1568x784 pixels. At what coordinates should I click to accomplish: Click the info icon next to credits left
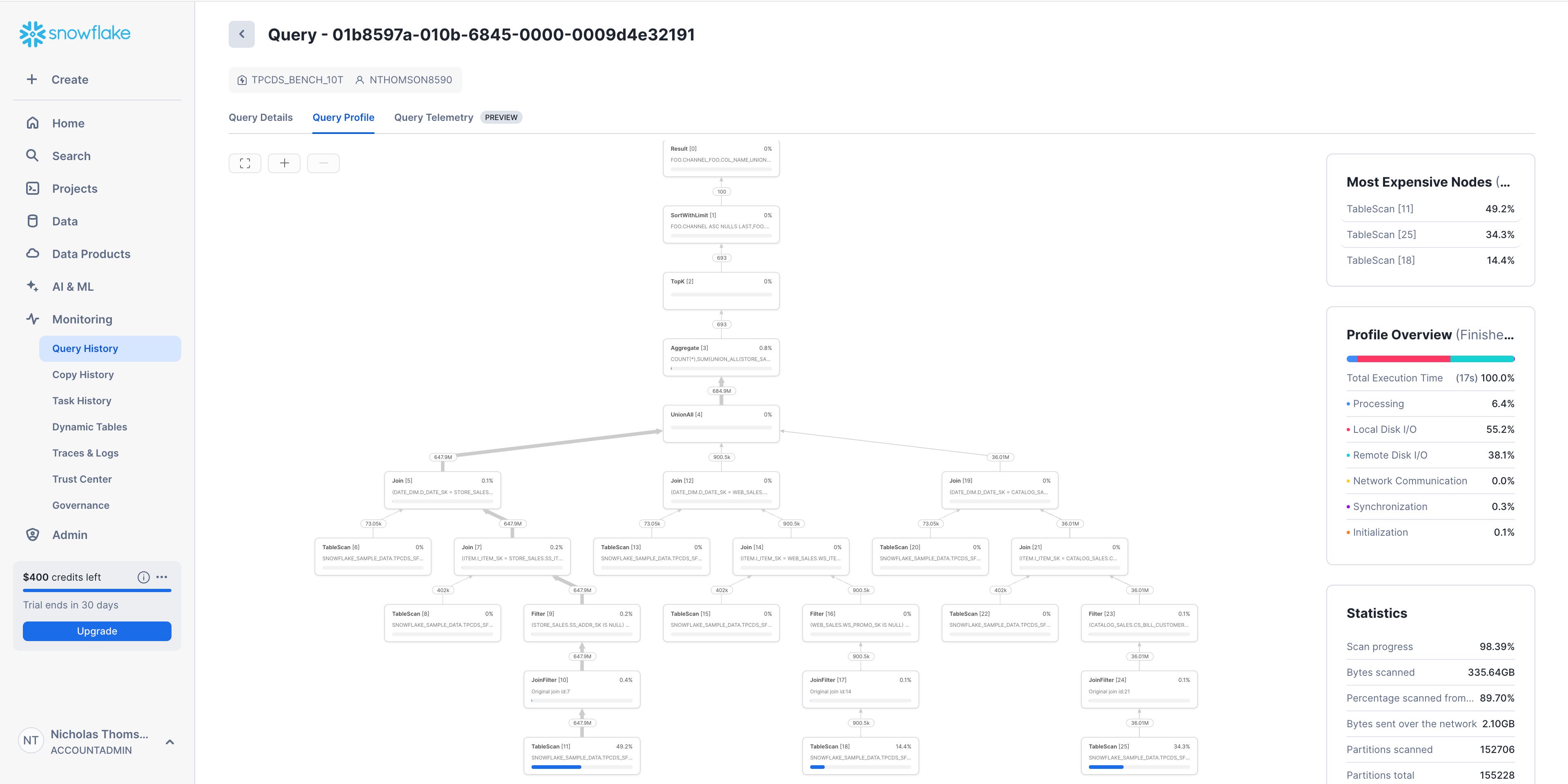point(143,577)
